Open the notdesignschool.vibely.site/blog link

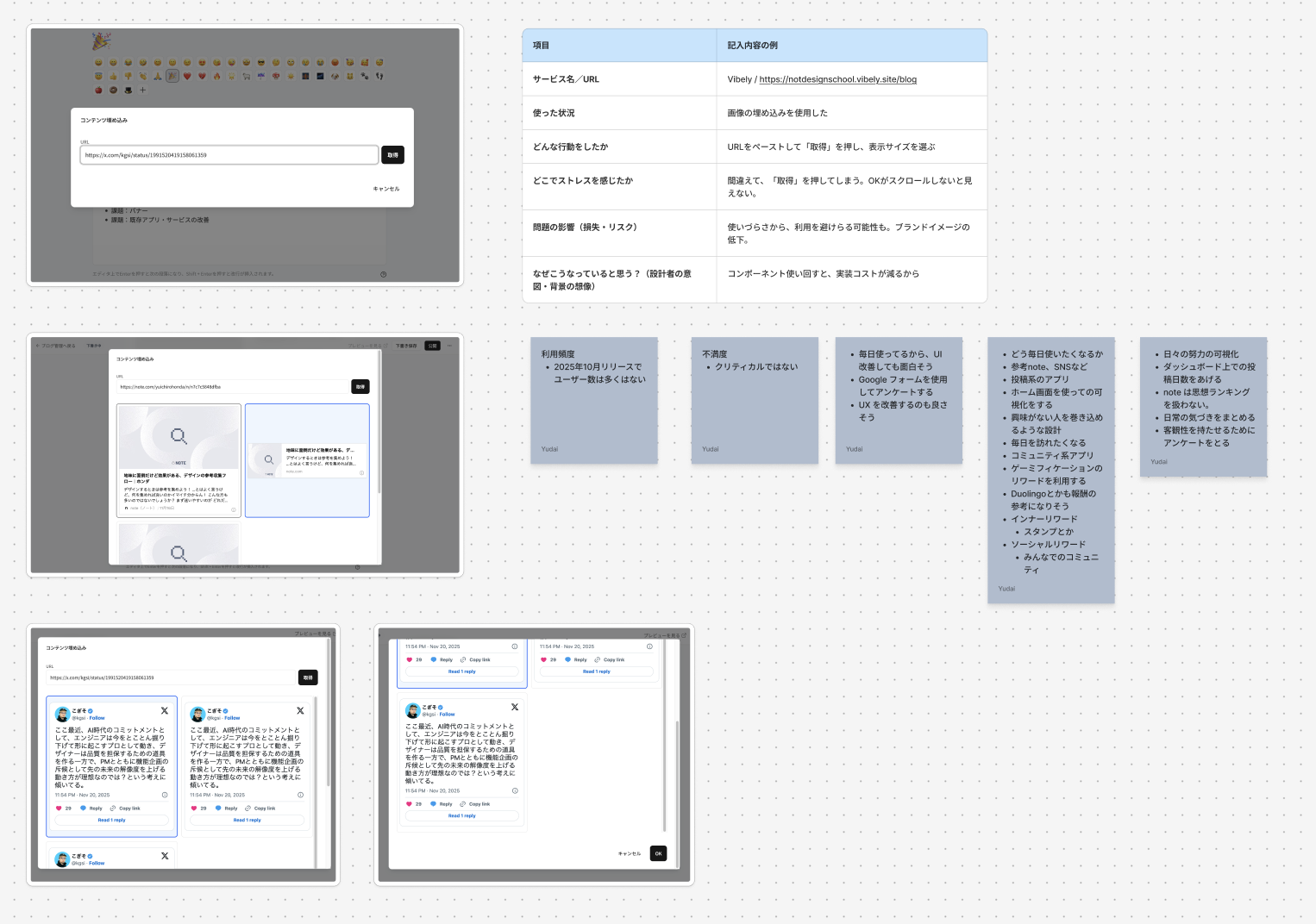click(837, 79)
